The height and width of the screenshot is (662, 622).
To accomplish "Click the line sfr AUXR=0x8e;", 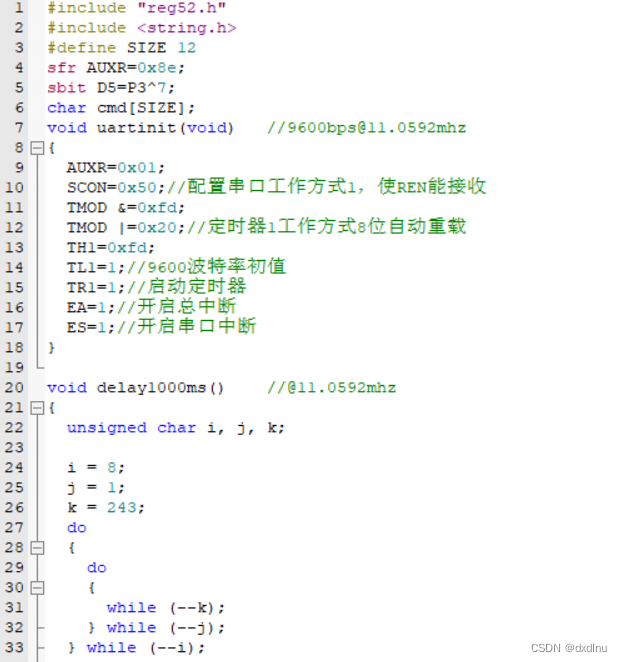I will point(116,68).
